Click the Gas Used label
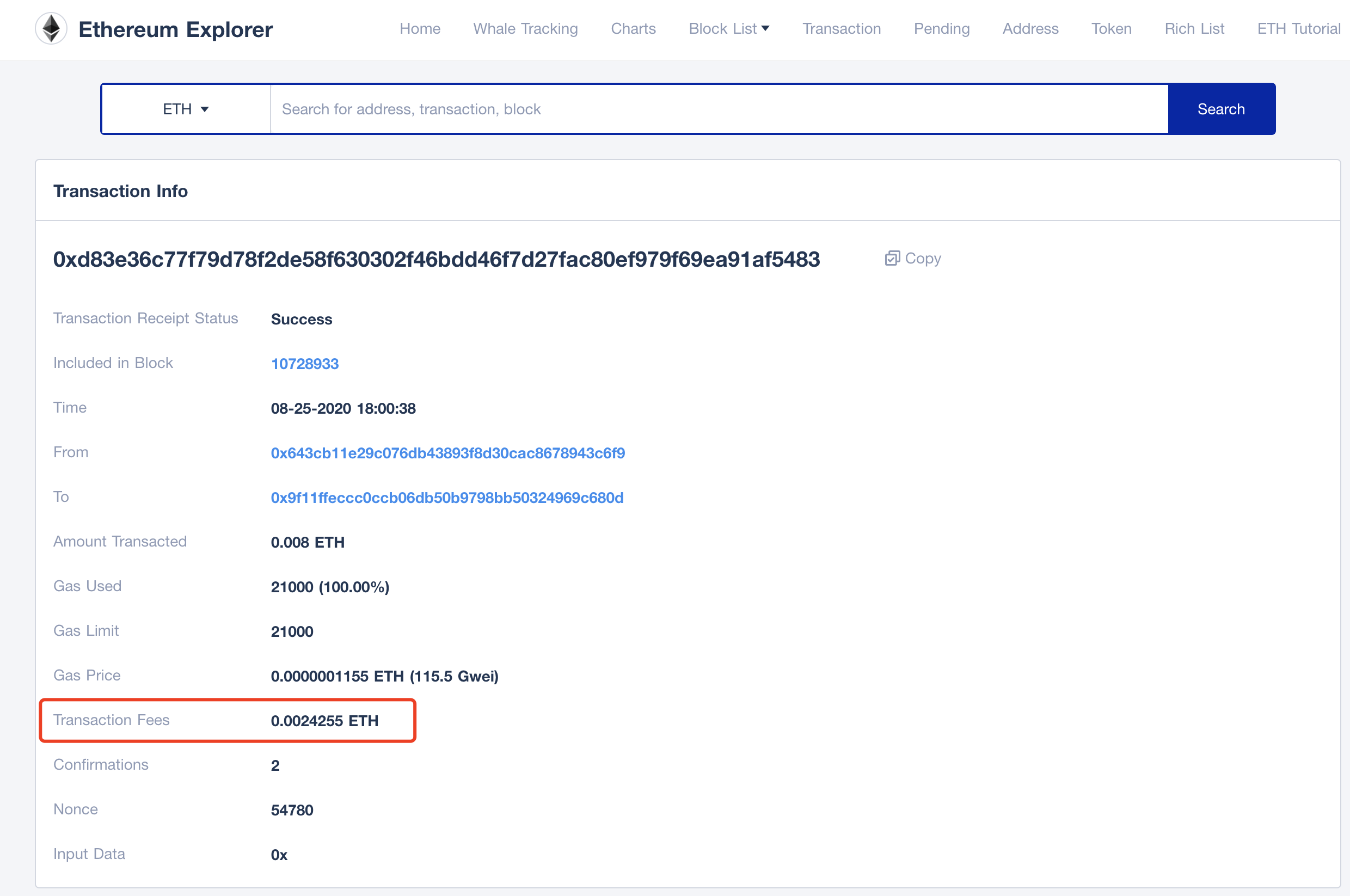 tap(88, 586)
